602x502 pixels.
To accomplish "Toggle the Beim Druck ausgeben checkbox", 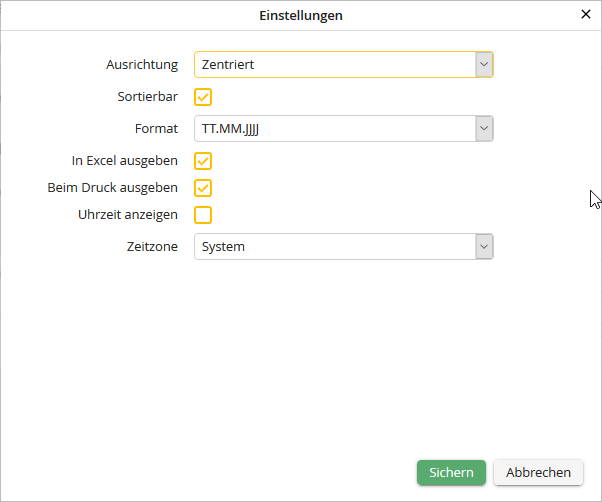I will (x=203, y=188).
